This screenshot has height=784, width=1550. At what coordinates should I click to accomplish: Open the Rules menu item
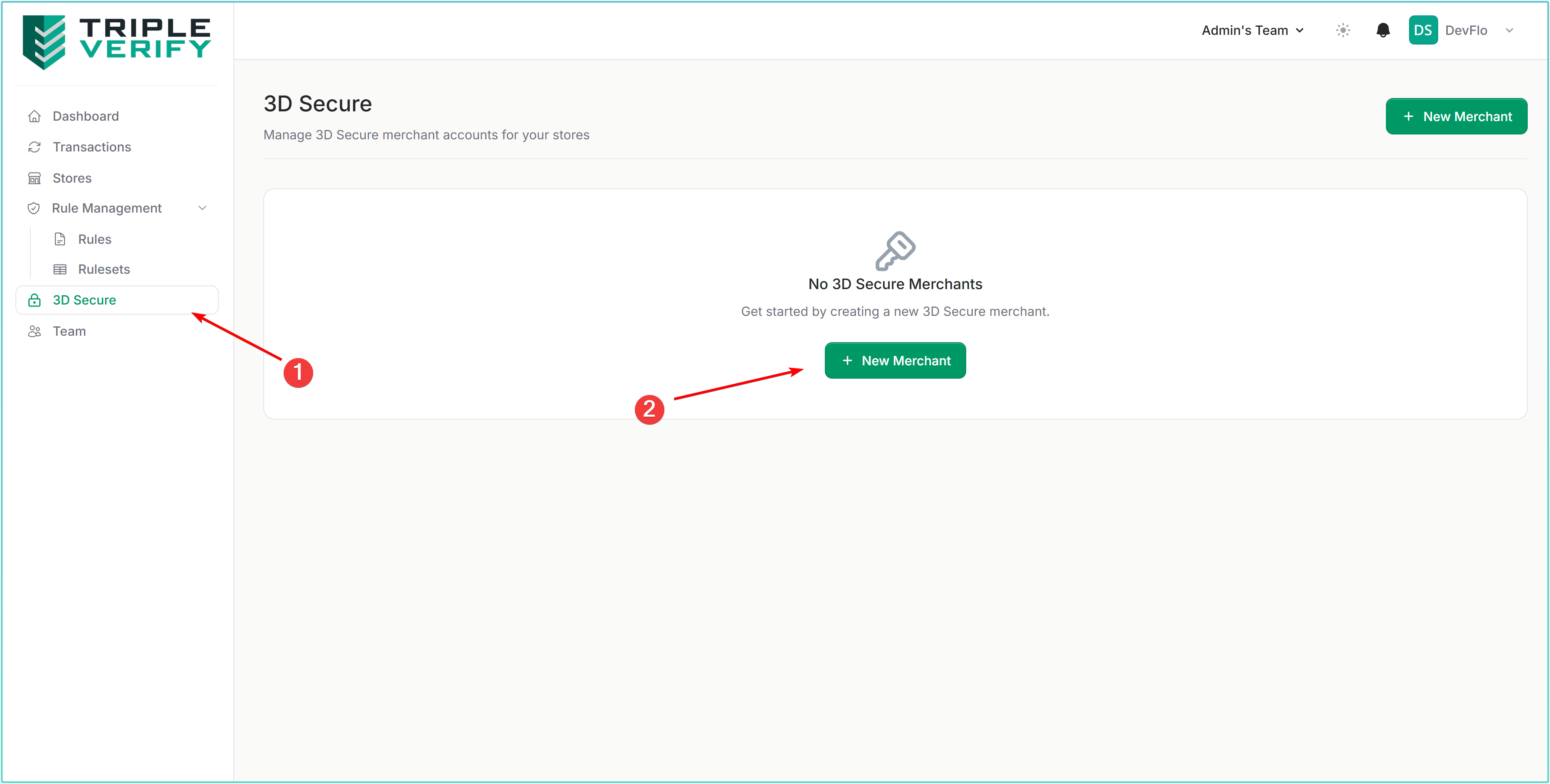pos(94,239)
